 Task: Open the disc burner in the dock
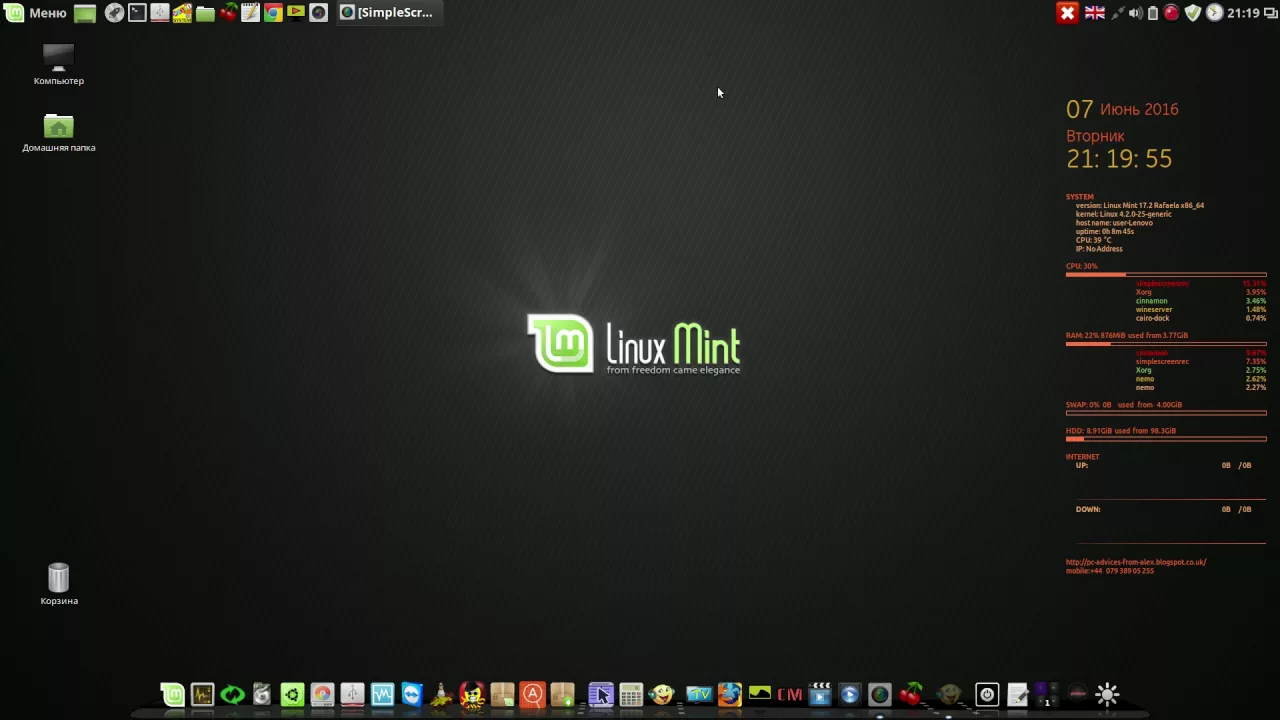click(x=322, y=694)
